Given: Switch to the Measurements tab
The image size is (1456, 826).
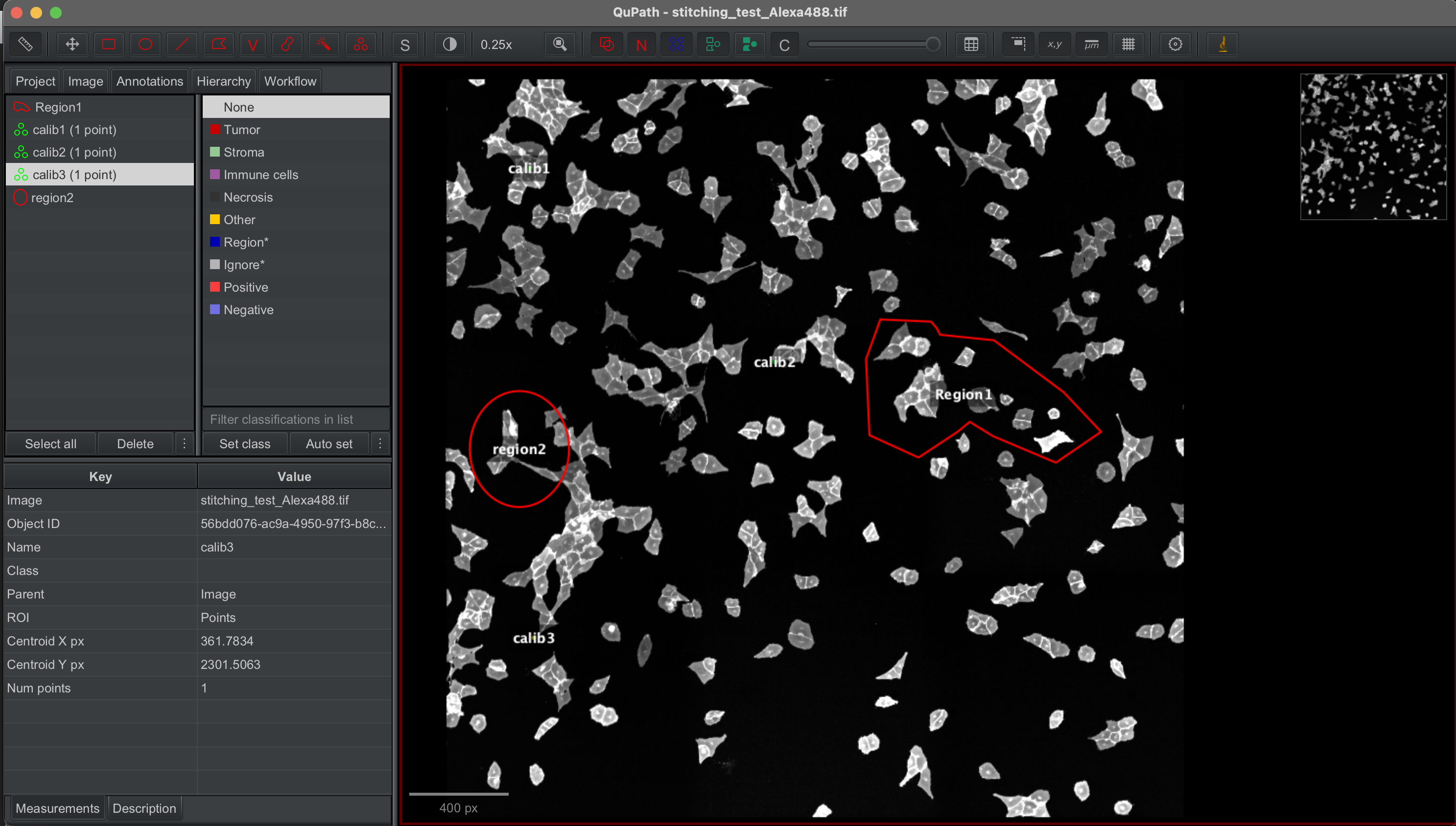Looking at the screenshot, I should pyautogui.click(x=57, y=808).
